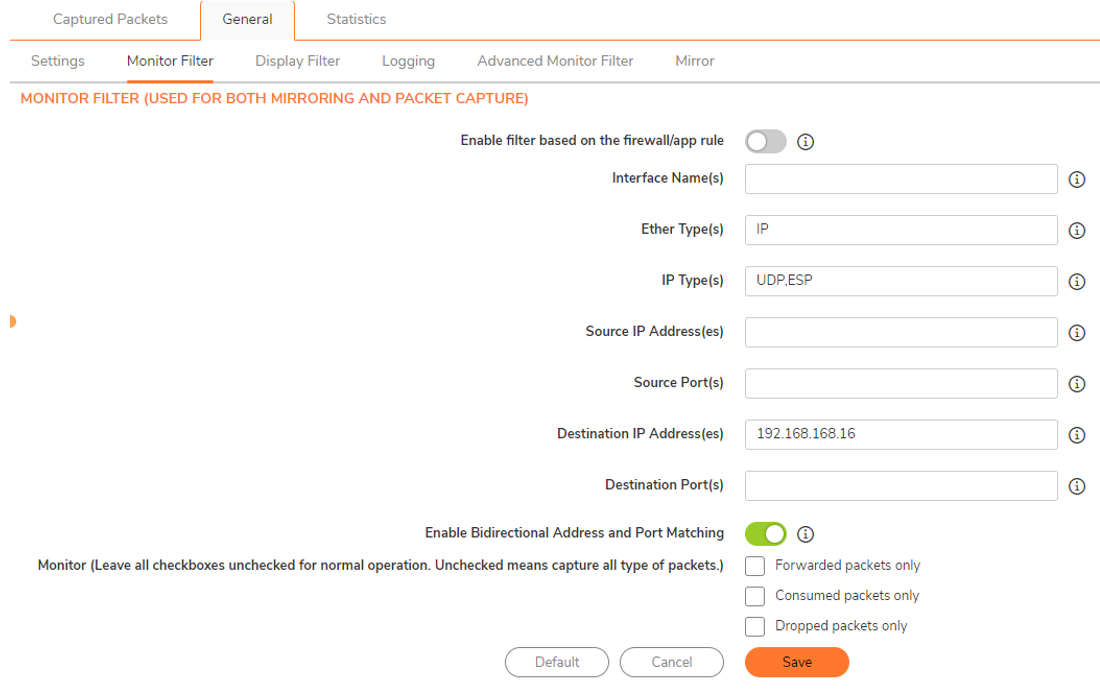Click info icon beside Source Port(s)

(x=1077, y=384)
